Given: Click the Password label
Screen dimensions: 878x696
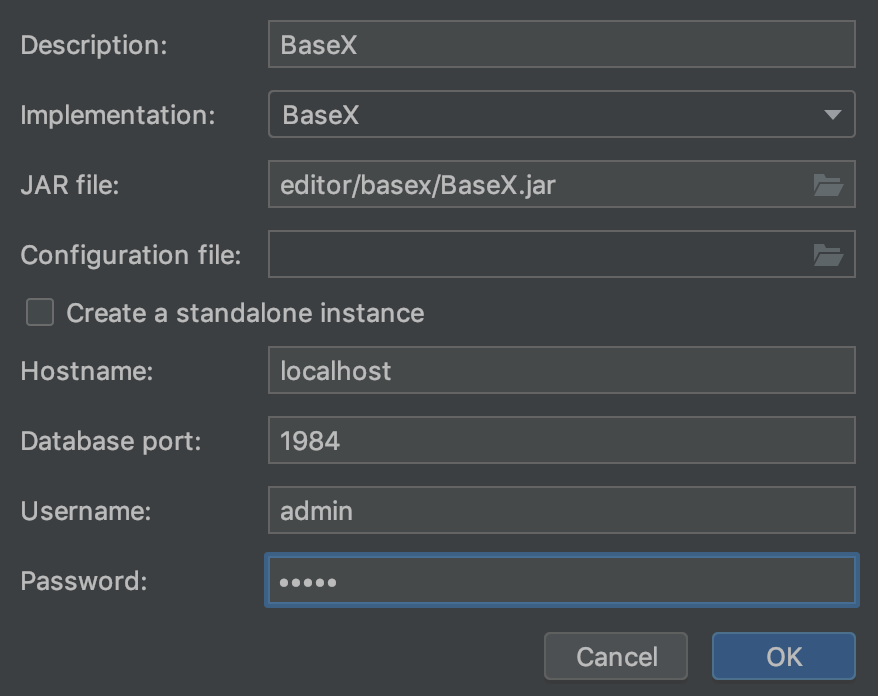Looking at the screenshot, I should (84, 581).
